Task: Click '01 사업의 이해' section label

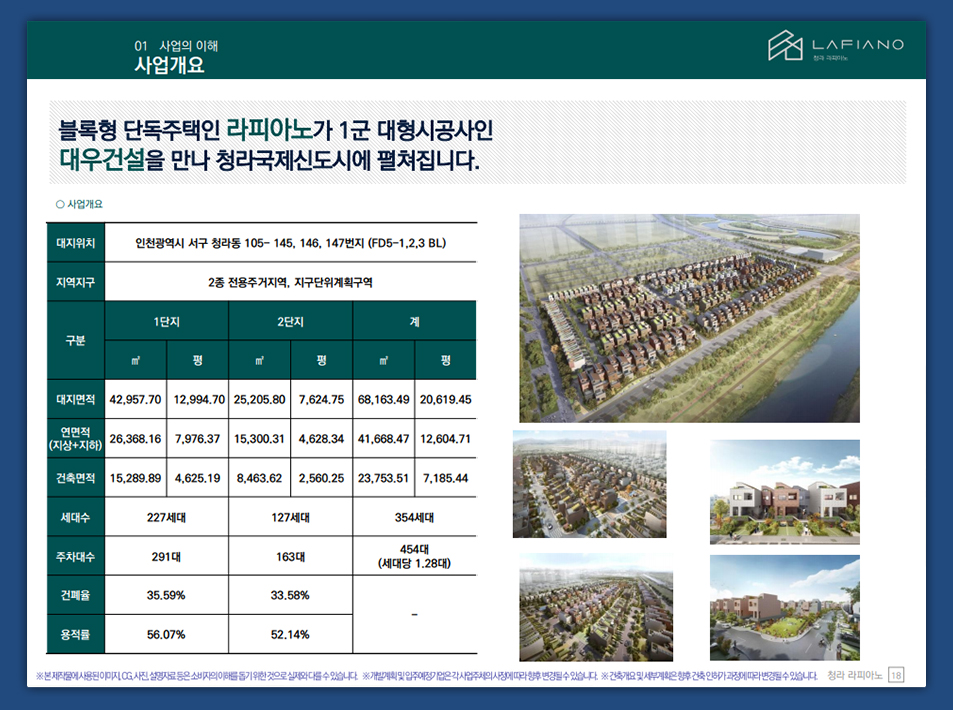Action: 176,46
